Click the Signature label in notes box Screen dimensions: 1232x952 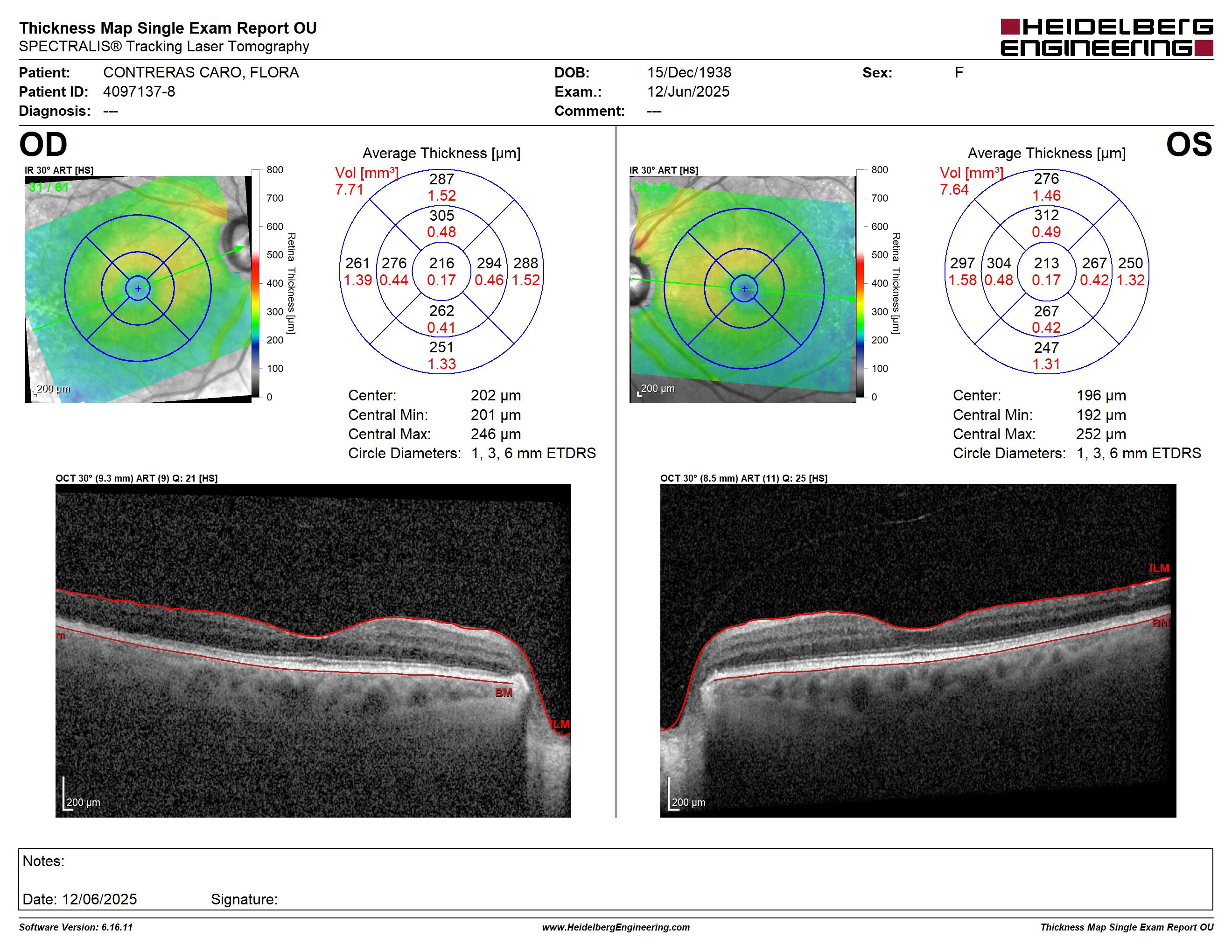coord(244,900)
